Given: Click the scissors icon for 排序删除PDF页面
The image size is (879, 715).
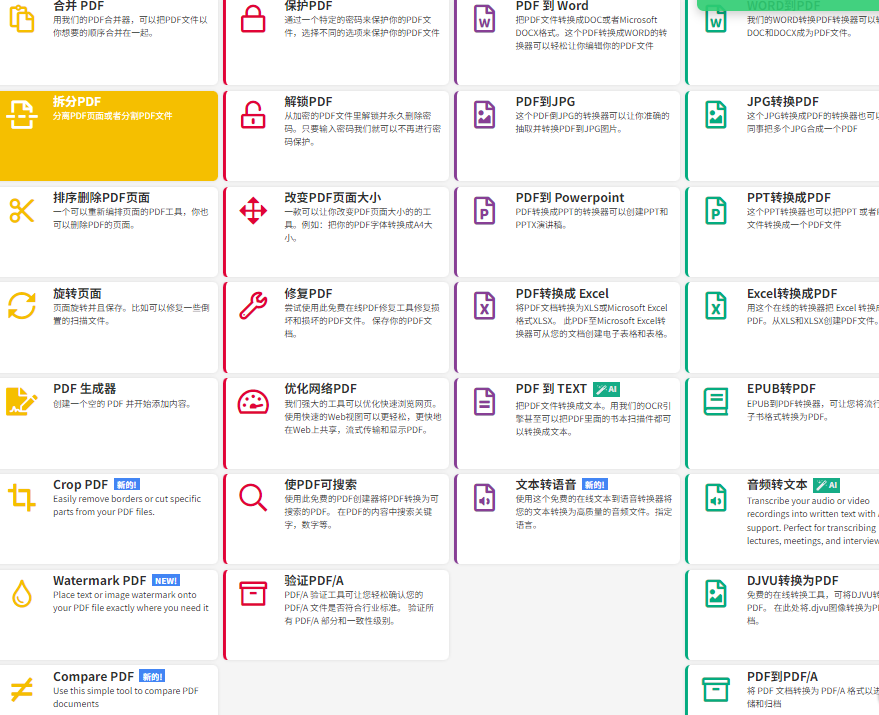Looking at the screenshot, I should [x=22, y=210].
